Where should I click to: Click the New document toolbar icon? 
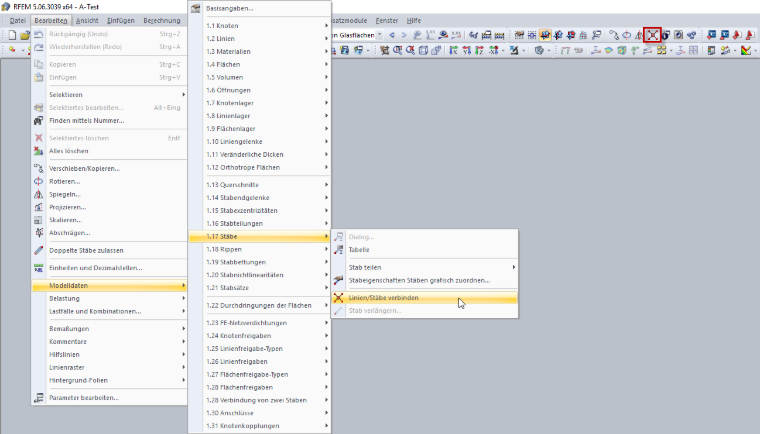tap(12, 35)
